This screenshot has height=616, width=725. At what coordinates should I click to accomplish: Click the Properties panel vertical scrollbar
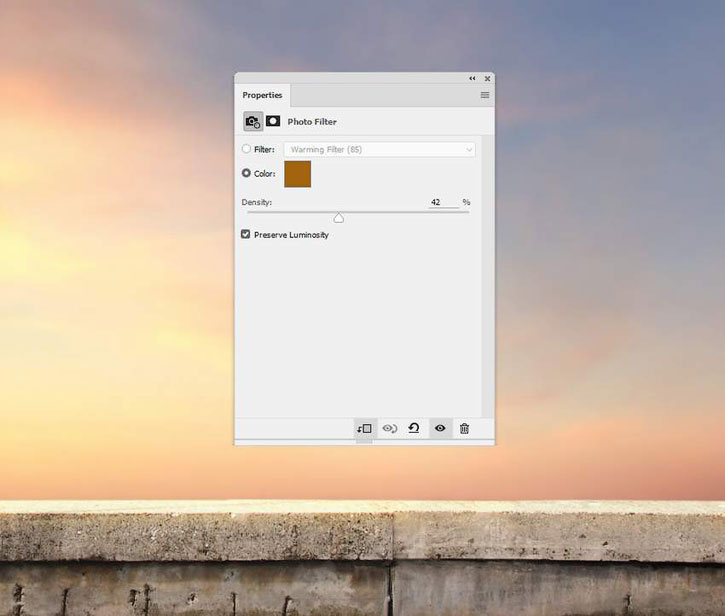point(487,276)
